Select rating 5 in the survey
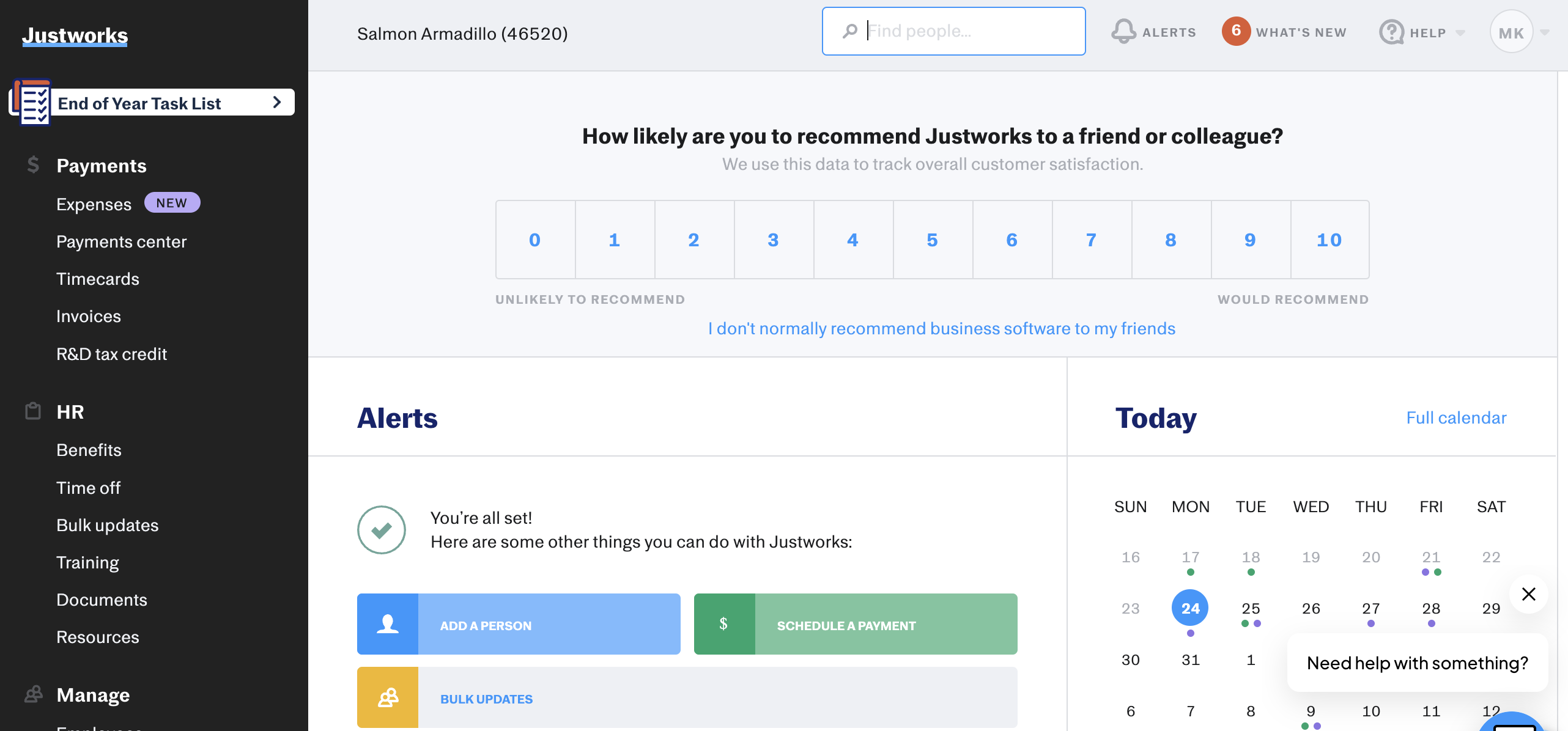The height and width of the screenshot is (731, 1568). tap(933, 240)
